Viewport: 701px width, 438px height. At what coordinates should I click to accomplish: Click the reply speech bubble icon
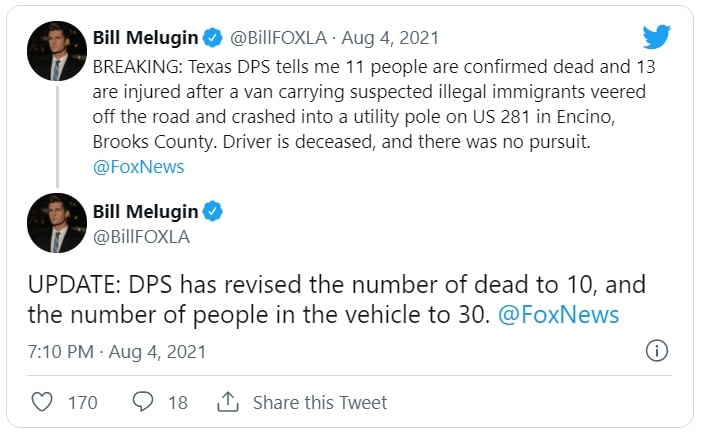(x=143, y=402)
